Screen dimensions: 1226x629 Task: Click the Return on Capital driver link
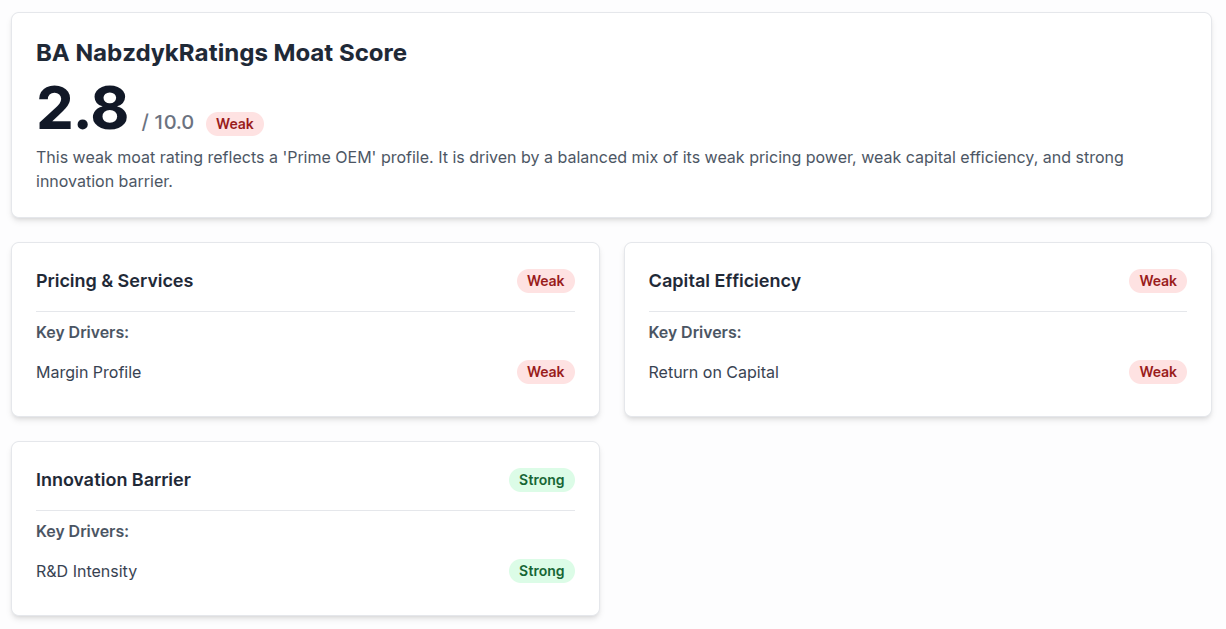[x=713, y=371]
